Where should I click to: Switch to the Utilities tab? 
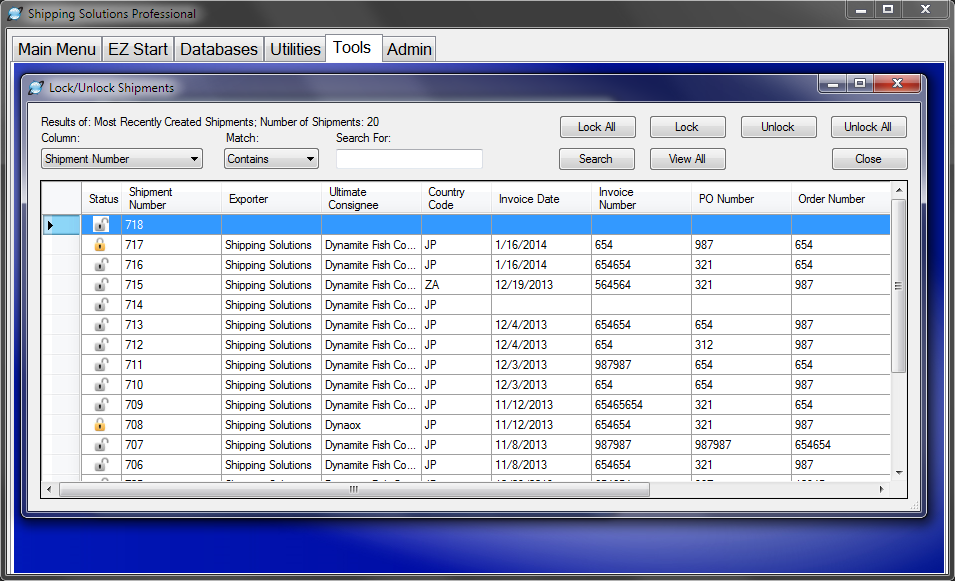tap(295, 49)
